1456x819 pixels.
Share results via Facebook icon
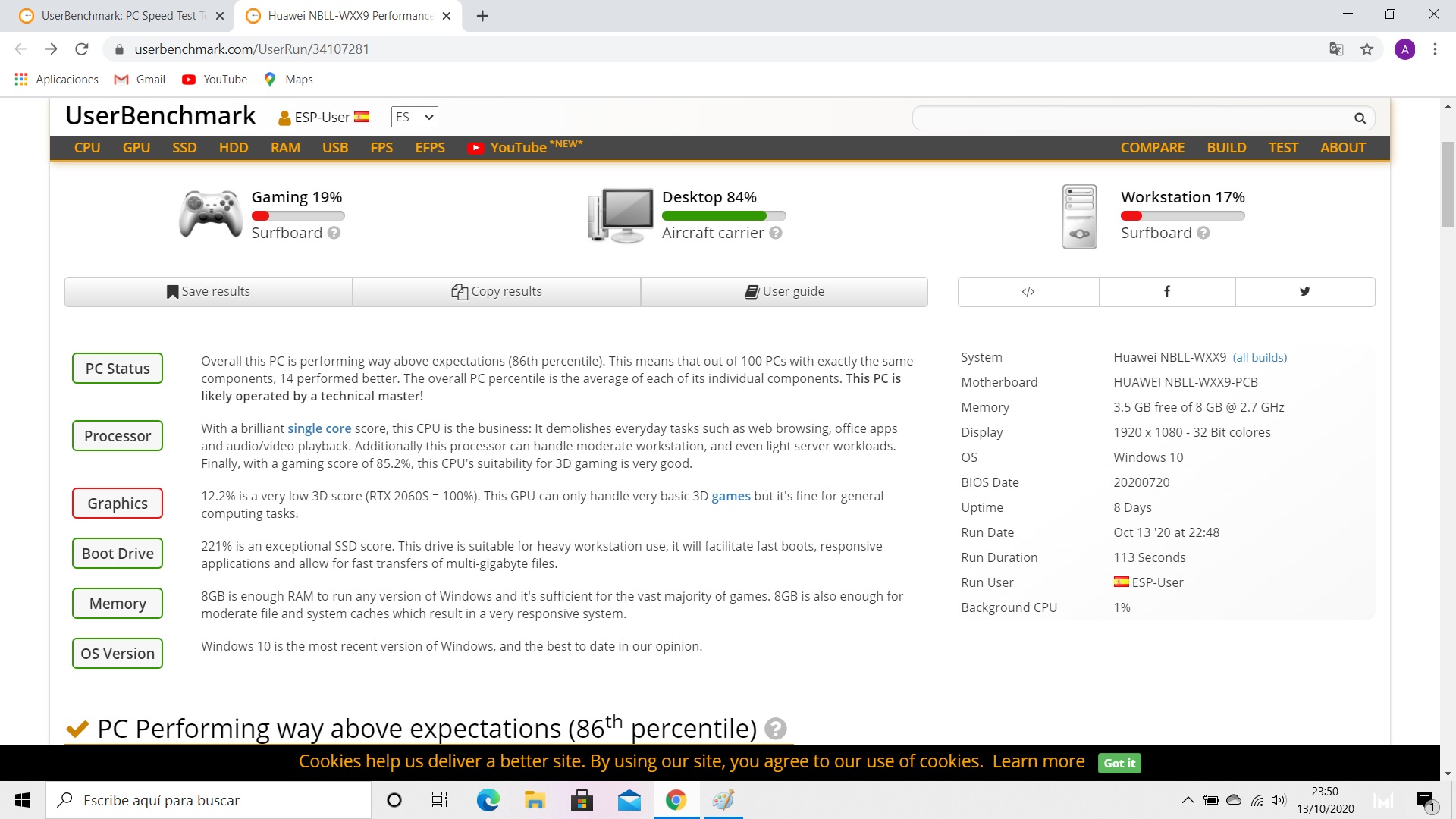click(1167, 292)
